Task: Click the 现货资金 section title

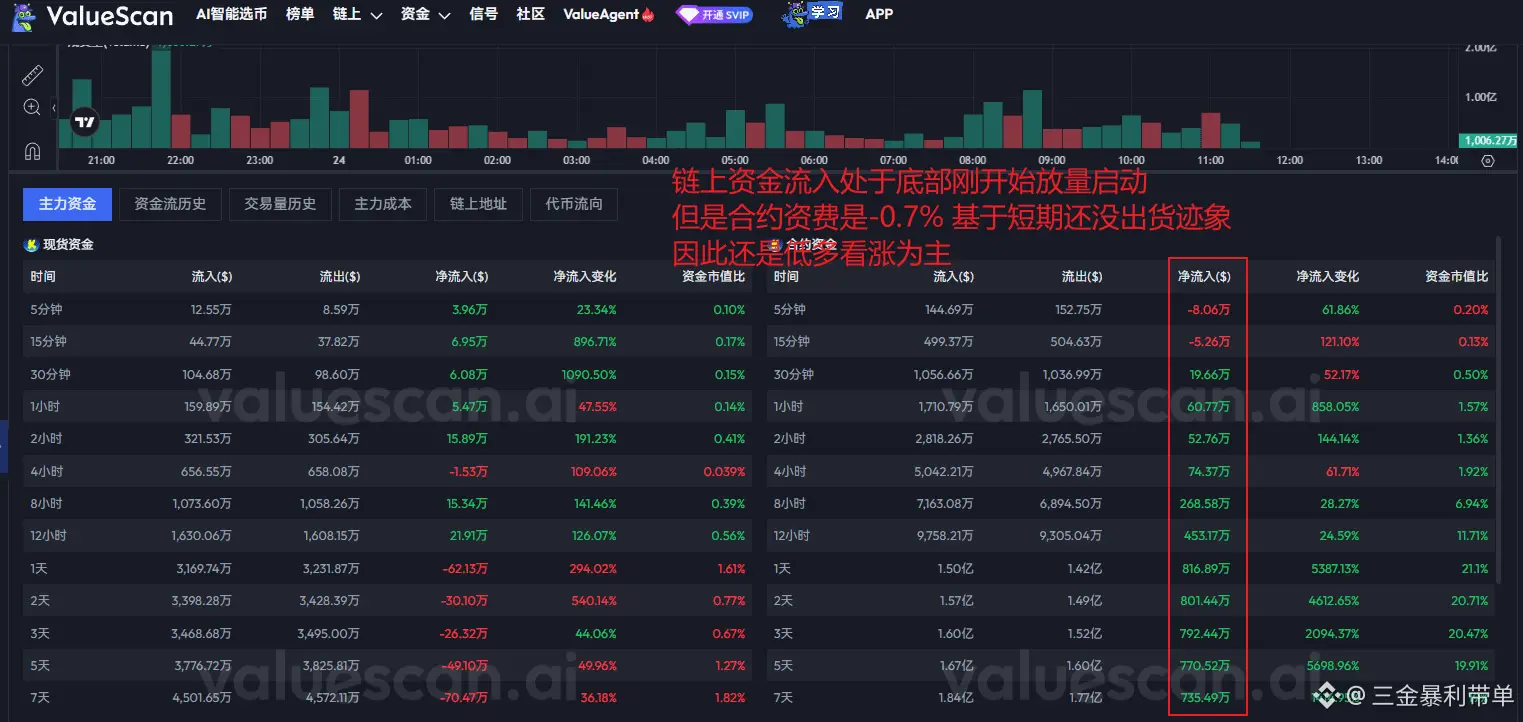Action: click(x=68, y=245)
